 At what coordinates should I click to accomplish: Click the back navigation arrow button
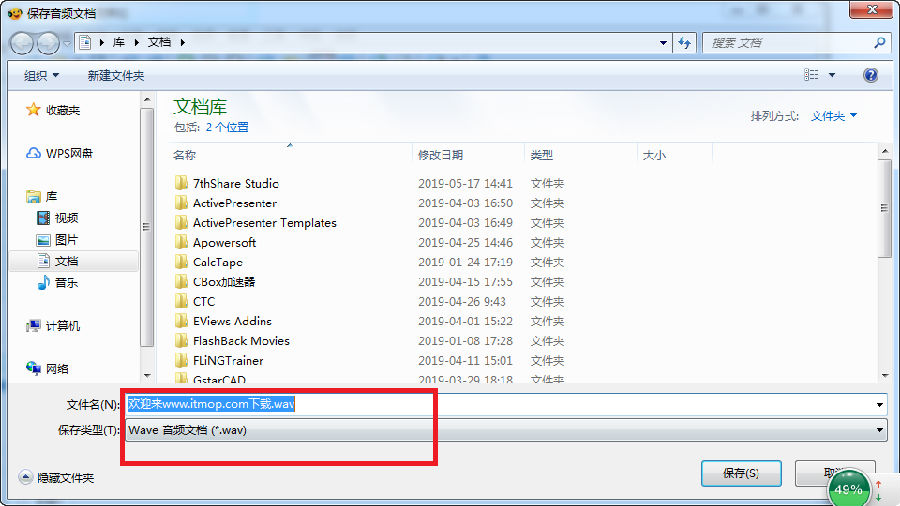click(21, 43)
